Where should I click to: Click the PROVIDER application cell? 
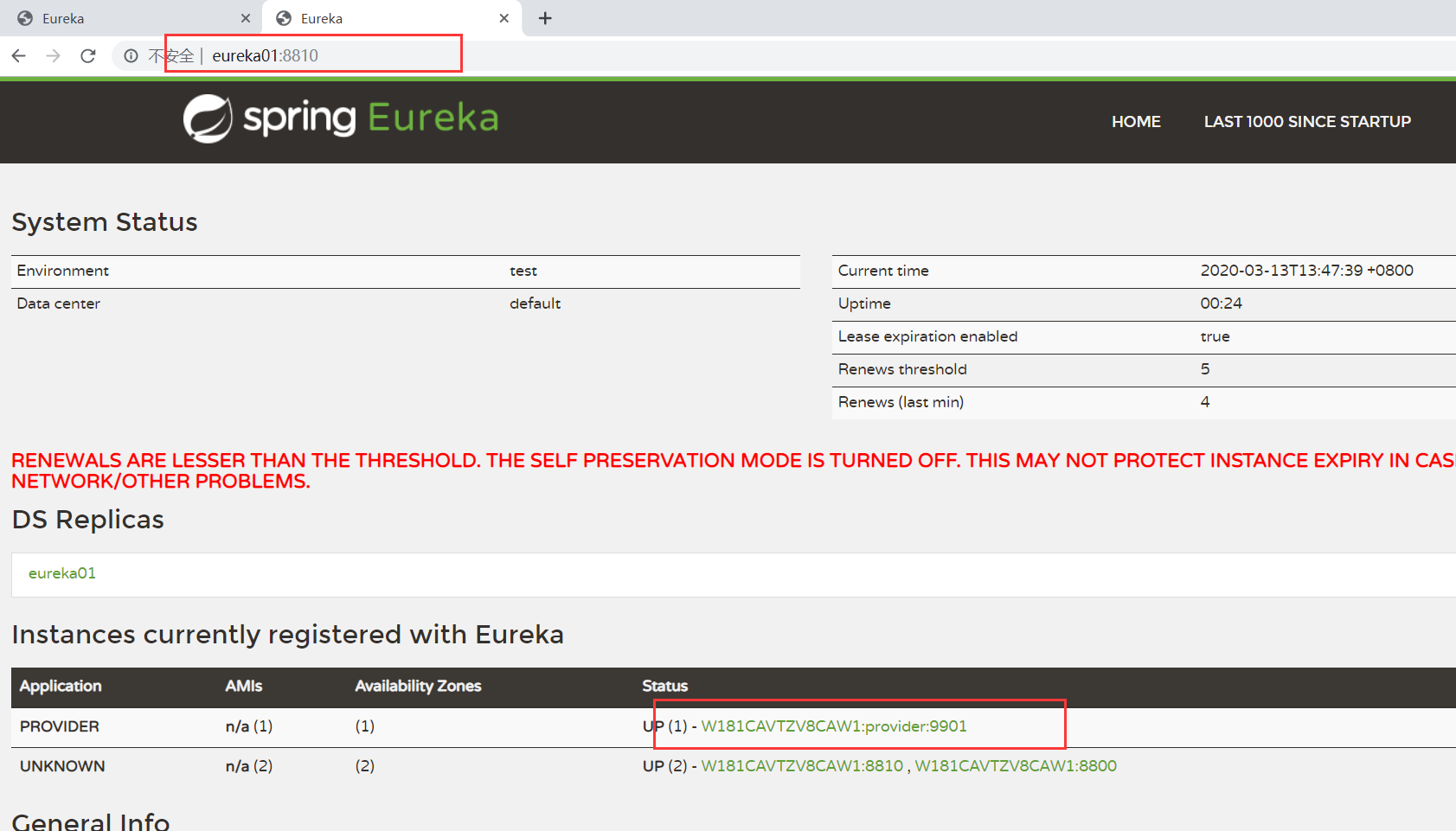coord(60,726)
